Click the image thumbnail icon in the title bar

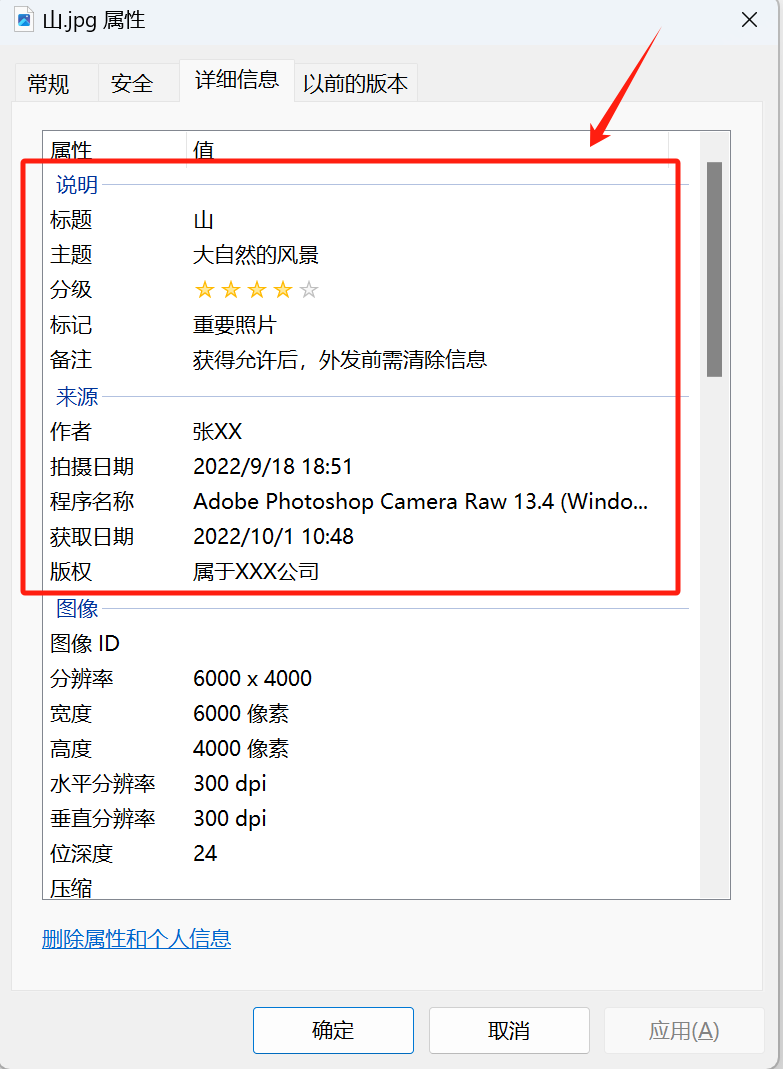(x=22, y=19)
